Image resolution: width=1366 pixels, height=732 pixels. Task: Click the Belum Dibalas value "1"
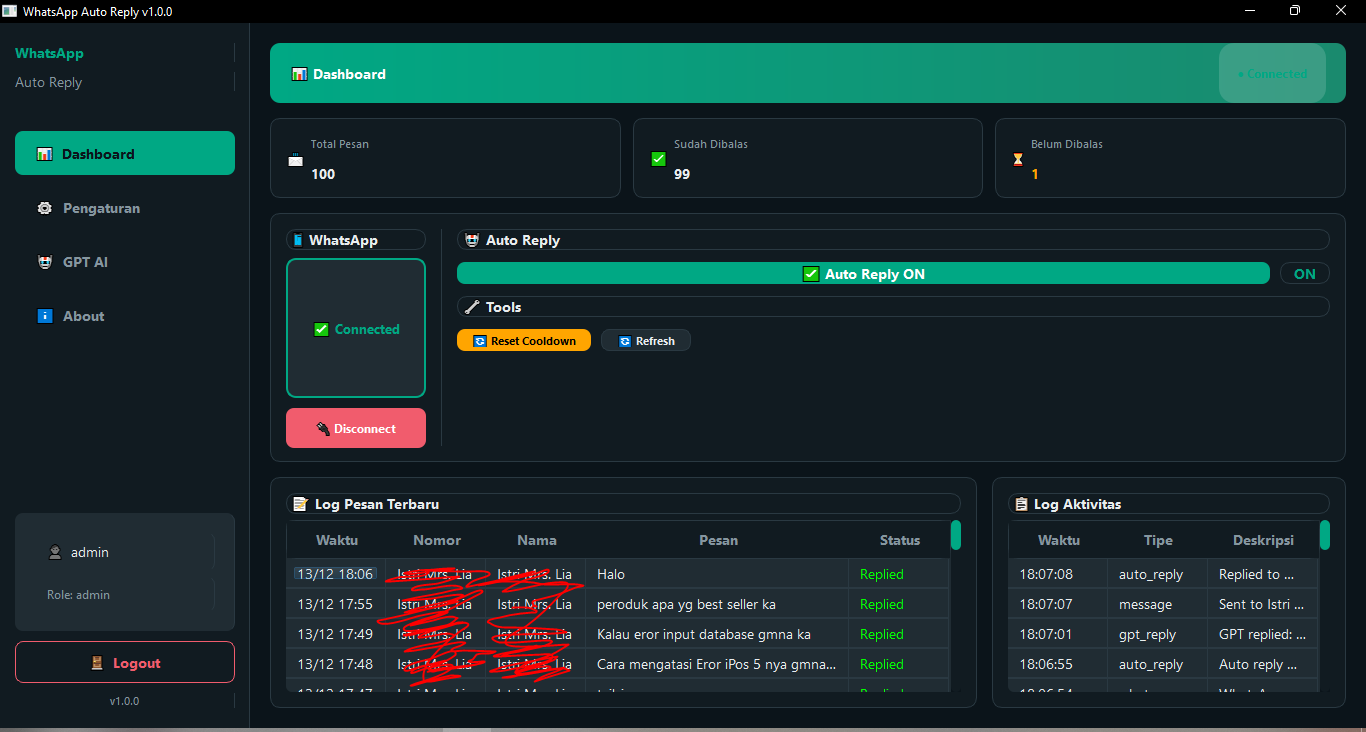(1035, 174)
